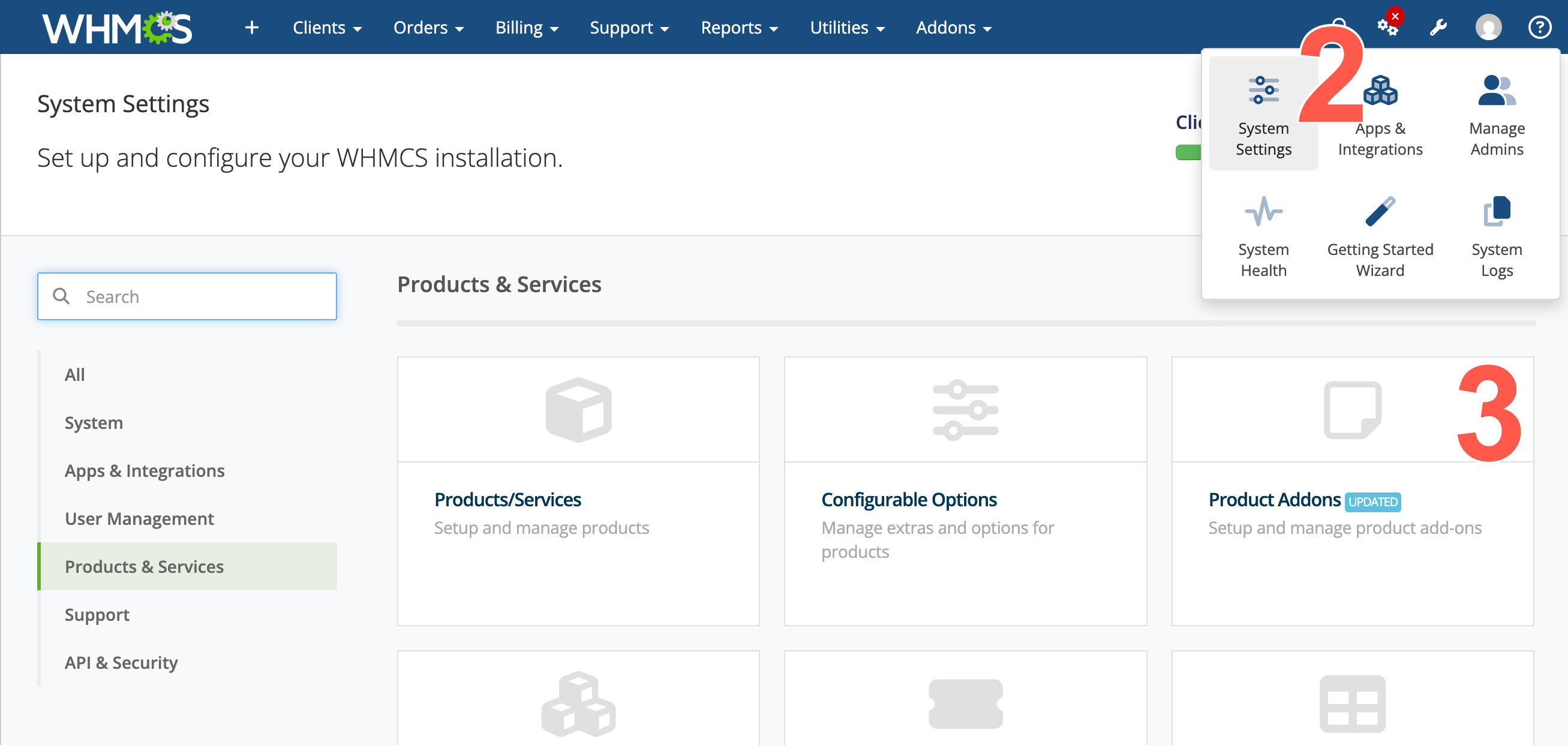Click the help question mark icon
Image resolution: width=1568 pixels, height=745 pixels.
[x=1539, y=28]
